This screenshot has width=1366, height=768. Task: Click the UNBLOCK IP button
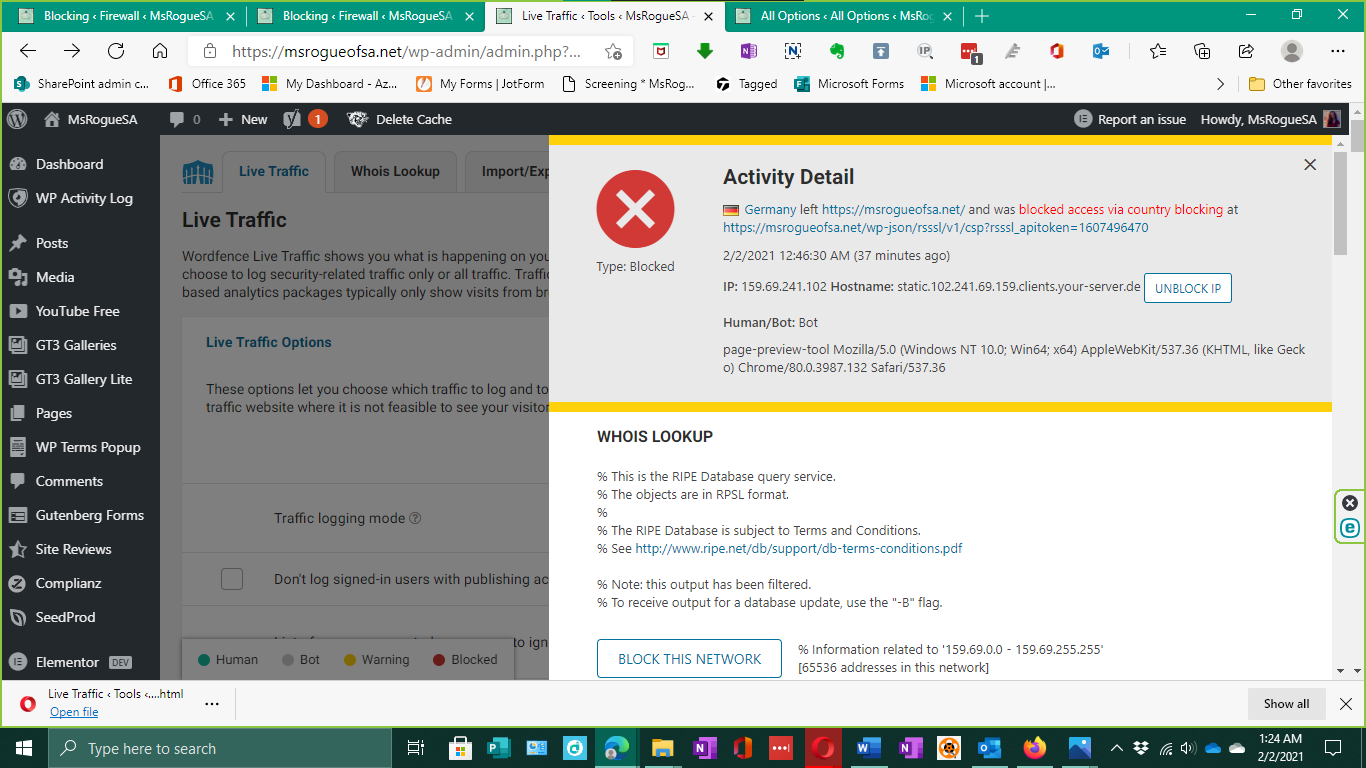[1187, 288]
